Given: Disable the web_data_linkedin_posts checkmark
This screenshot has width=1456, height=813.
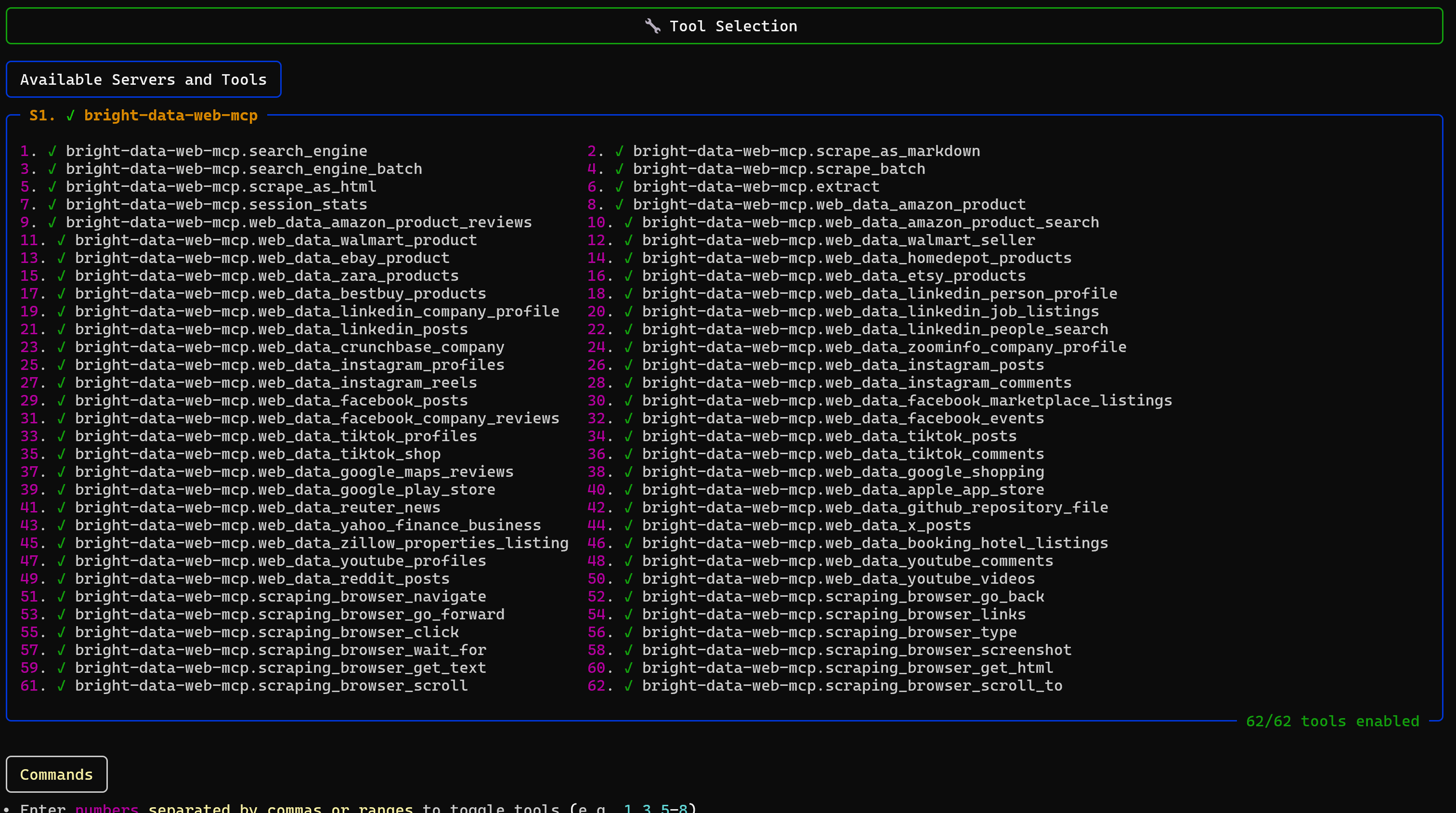Looking at the screenshot, I should pyautogui.click(x=61, y=328).
